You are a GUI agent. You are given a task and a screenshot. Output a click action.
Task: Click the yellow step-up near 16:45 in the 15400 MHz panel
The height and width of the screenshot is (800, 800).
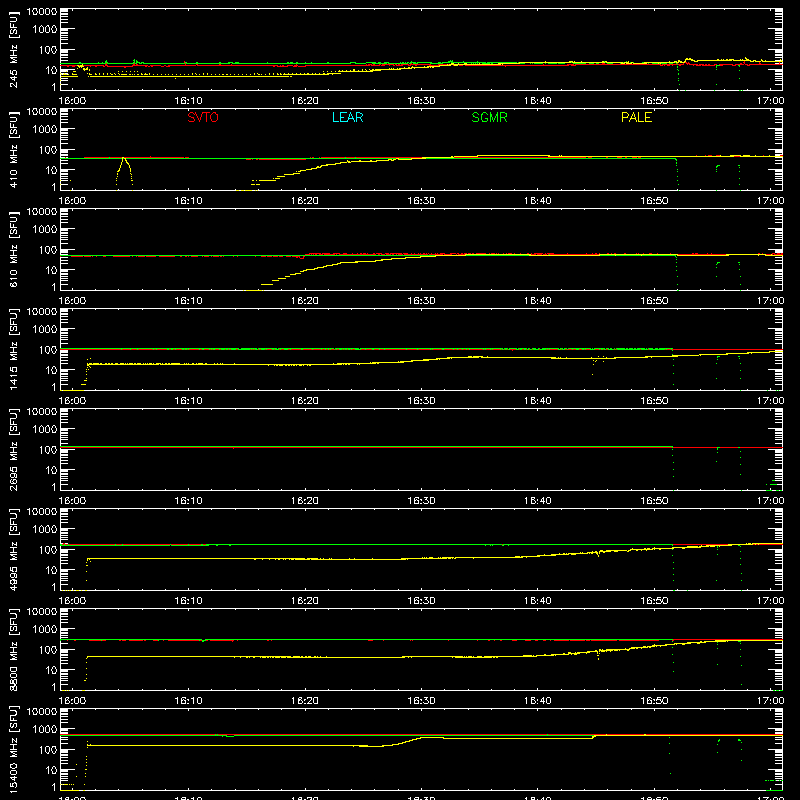(x=594, y=737)
